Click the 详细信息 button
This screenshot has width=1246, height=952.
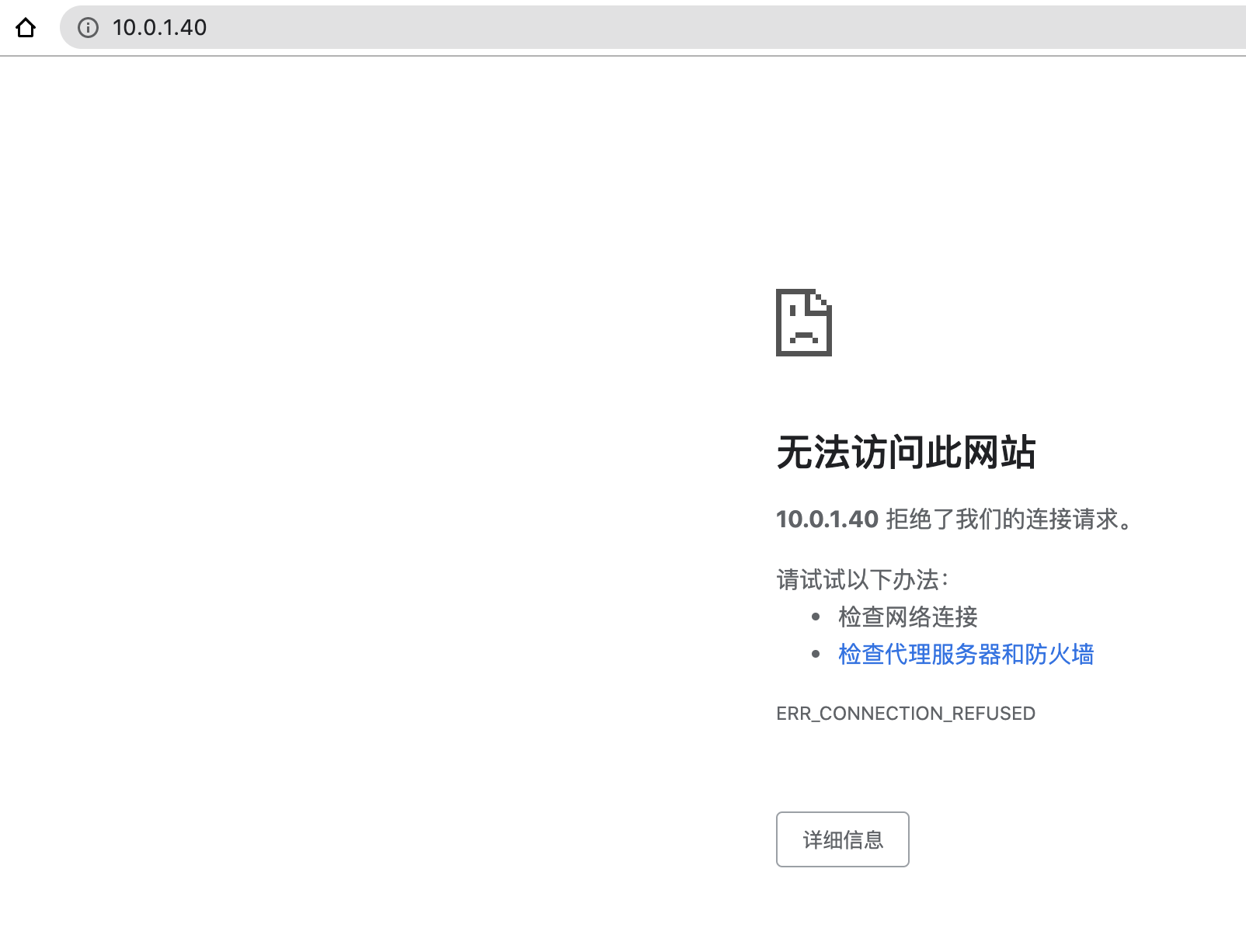(x=842, y=839)
